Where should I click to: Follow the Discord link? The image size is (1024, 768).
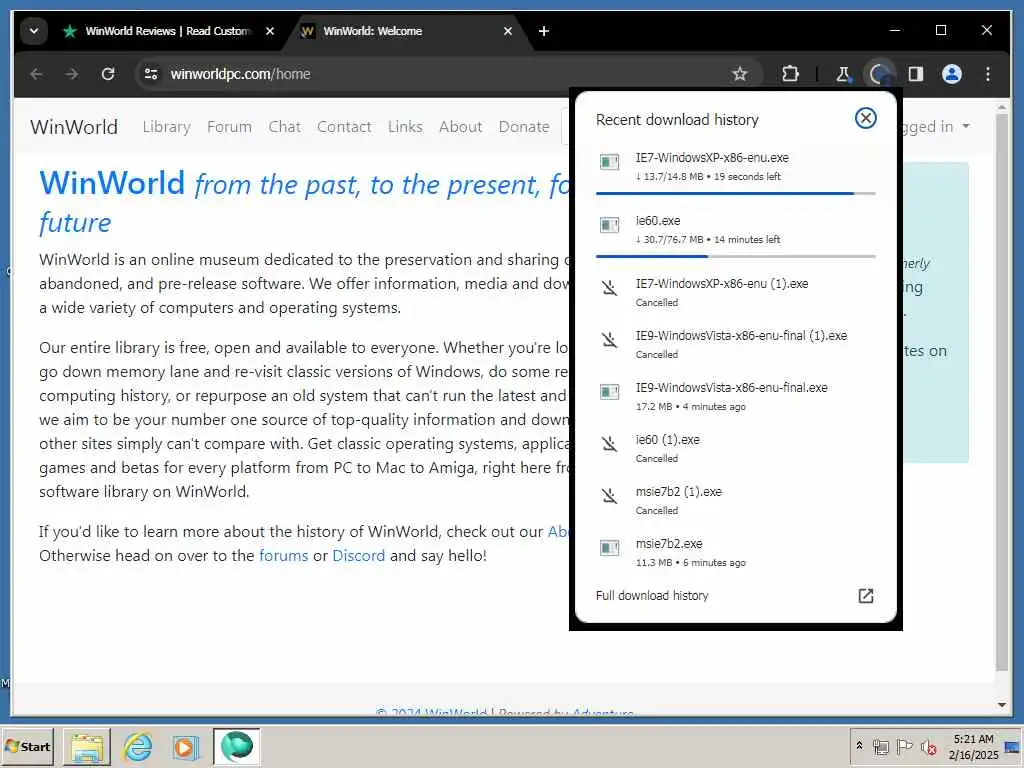click(x=359, y=556)
